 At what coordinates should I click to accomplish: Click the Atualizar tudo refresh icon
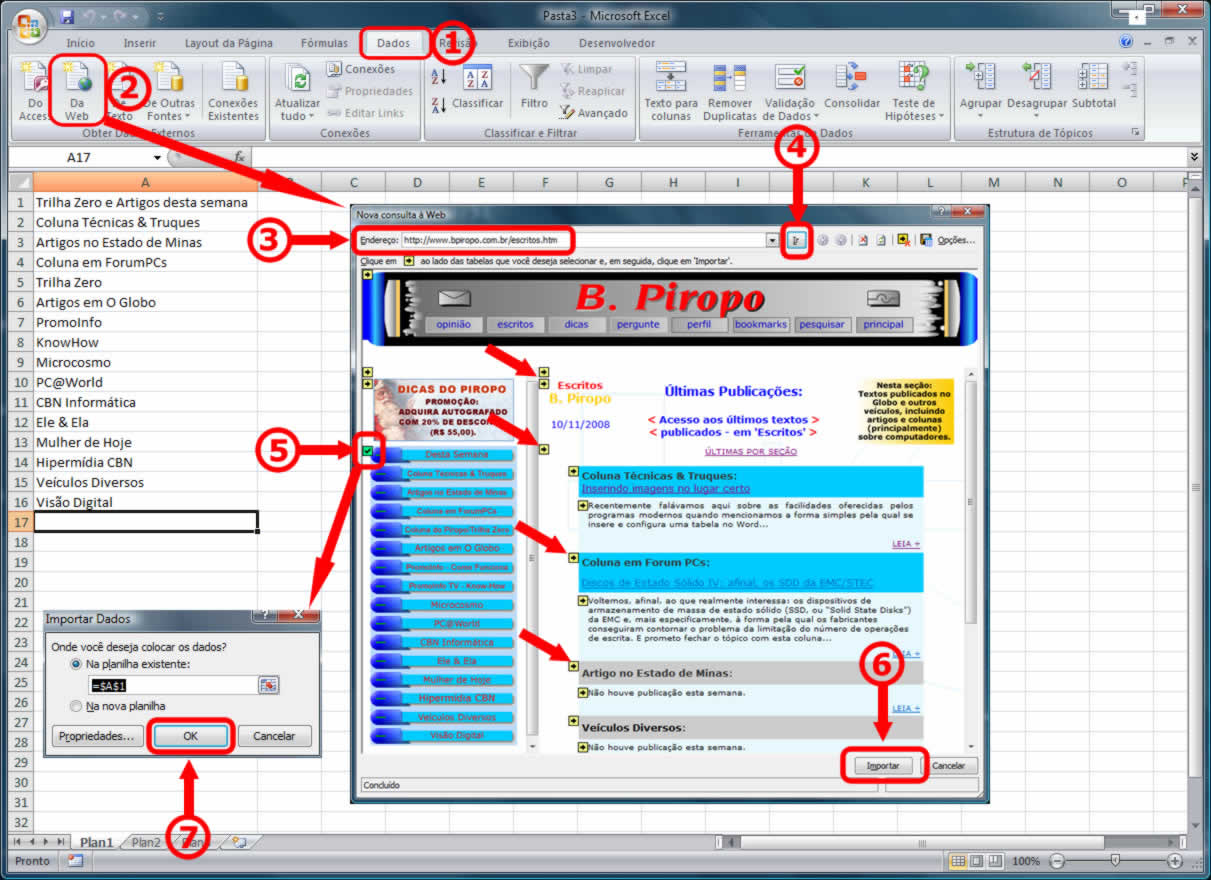tap(297, 79)
